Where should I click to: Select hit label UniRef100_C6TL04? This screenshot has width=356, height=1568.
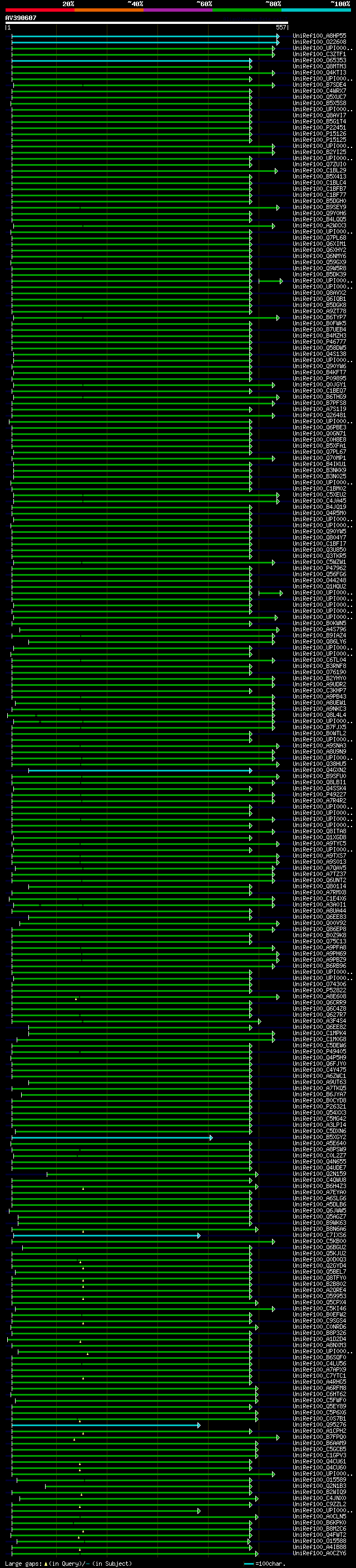(x=319, y=660)
